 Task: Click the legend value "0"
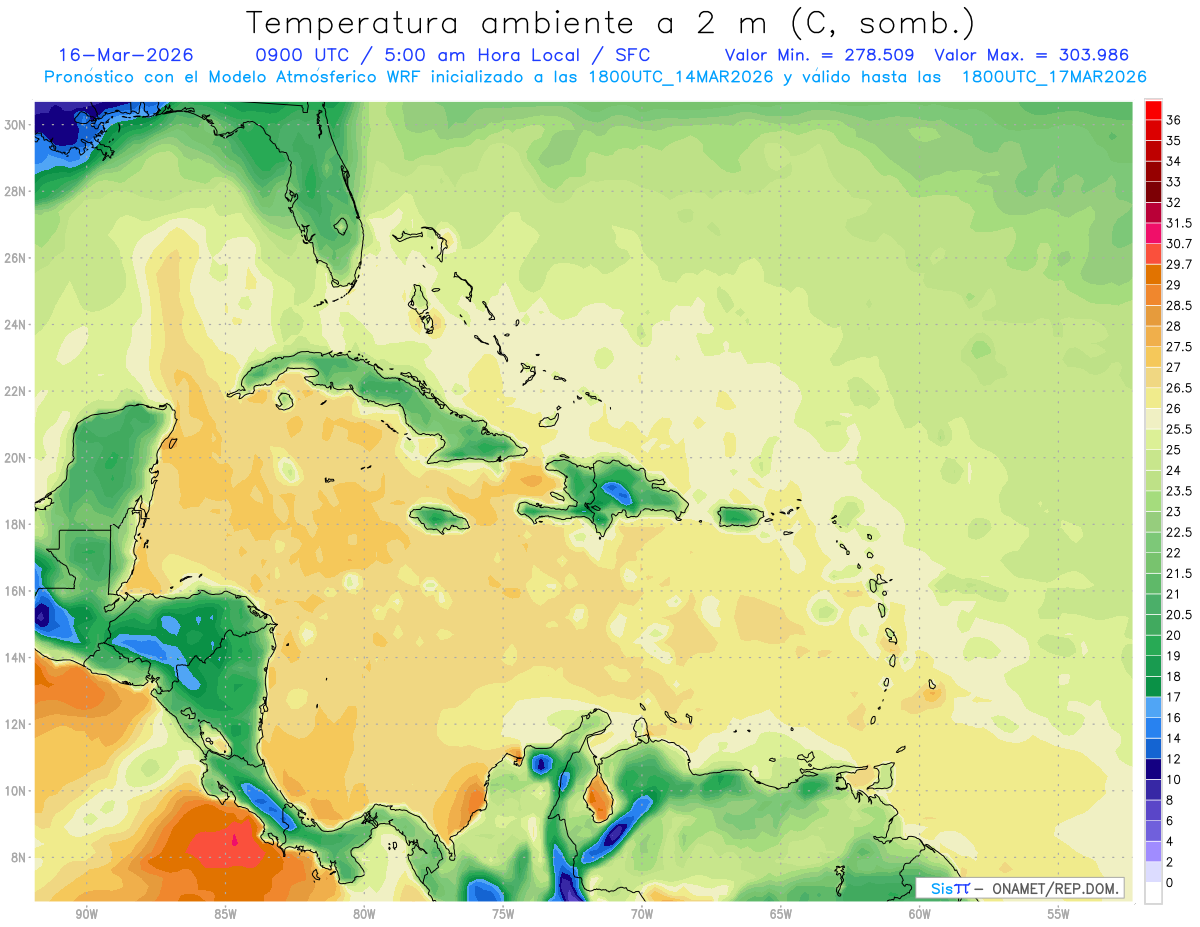click(x=1170, y=883)
